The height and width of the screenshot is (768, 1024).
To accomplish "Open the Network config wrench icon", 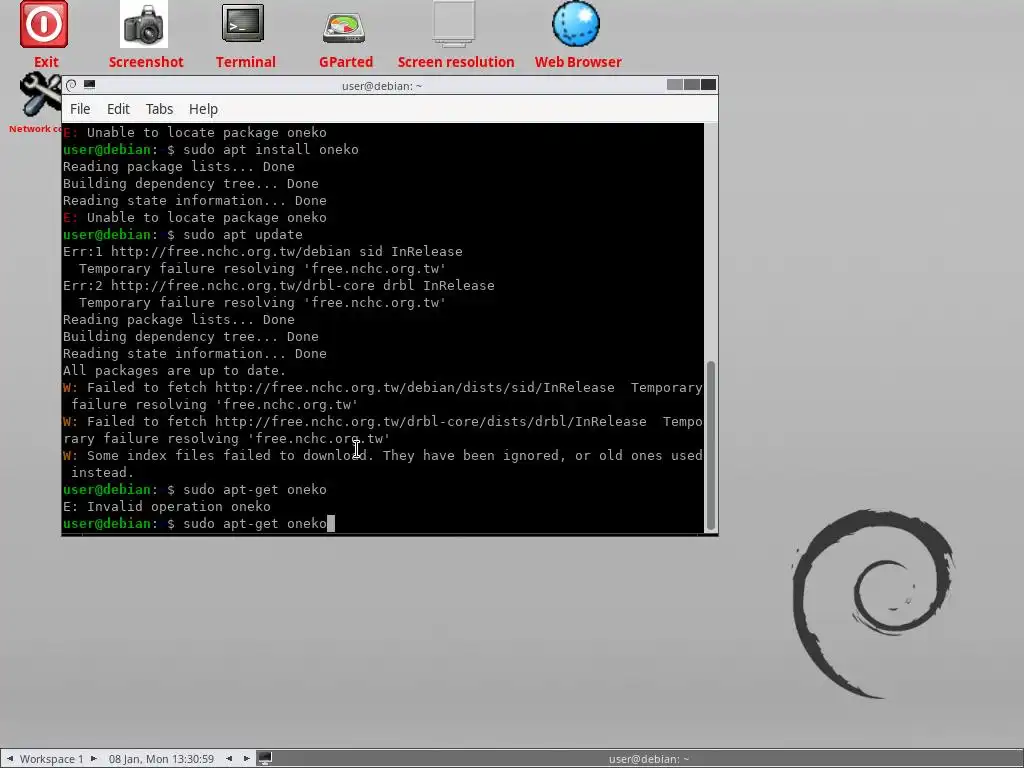I will (40, 94).
